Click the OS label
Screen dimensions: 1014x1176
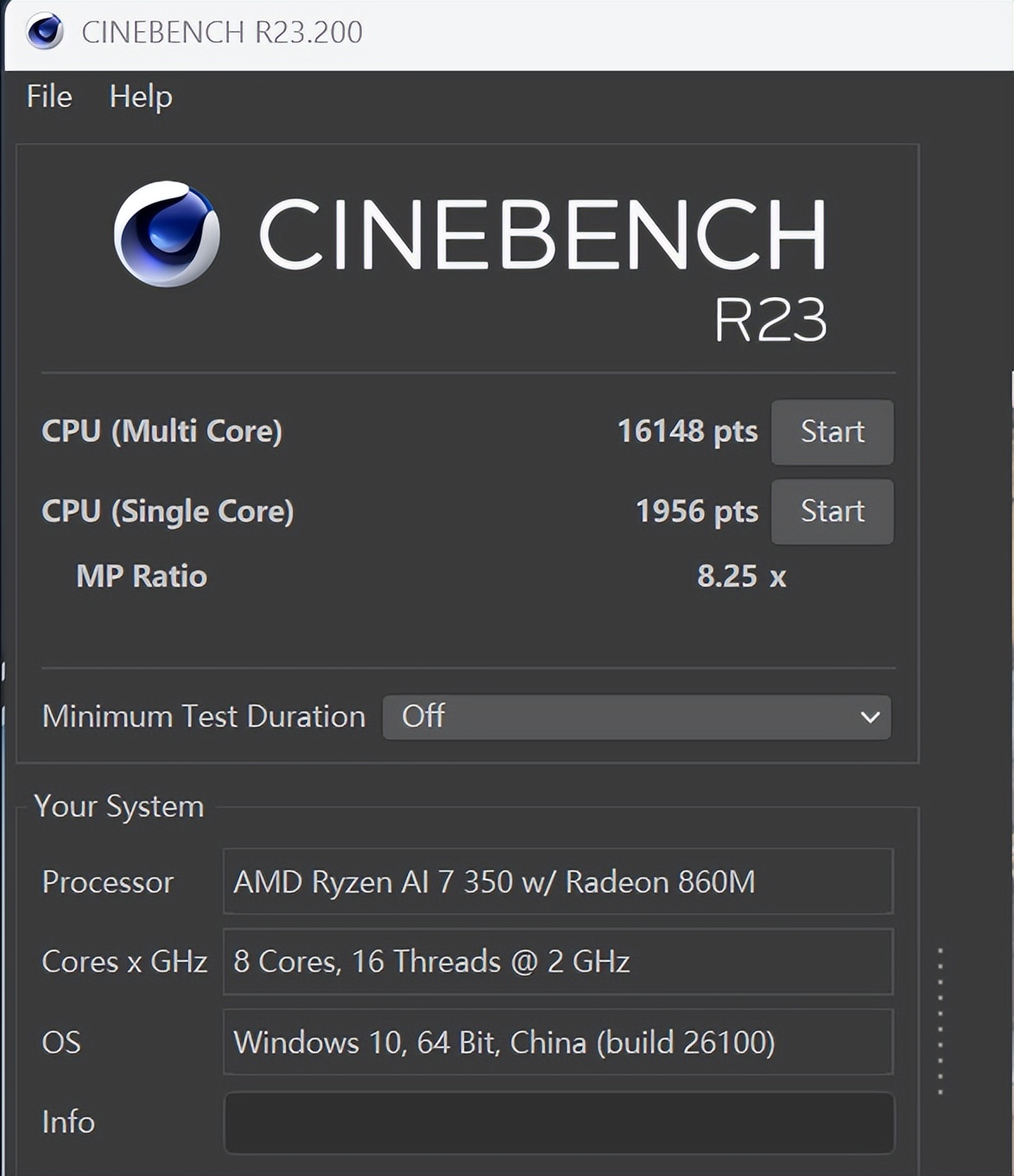click(61, 1042)
